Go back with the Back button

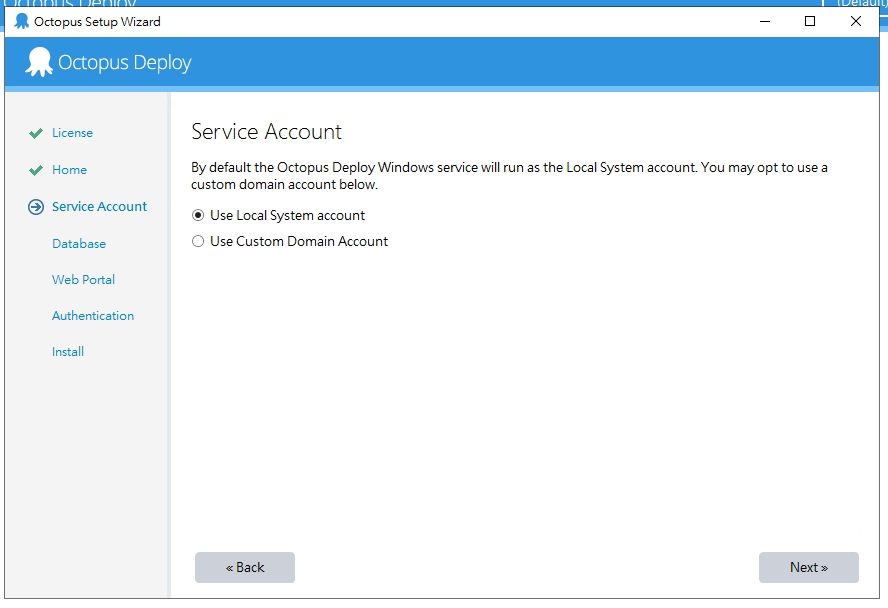pos(245,567)
